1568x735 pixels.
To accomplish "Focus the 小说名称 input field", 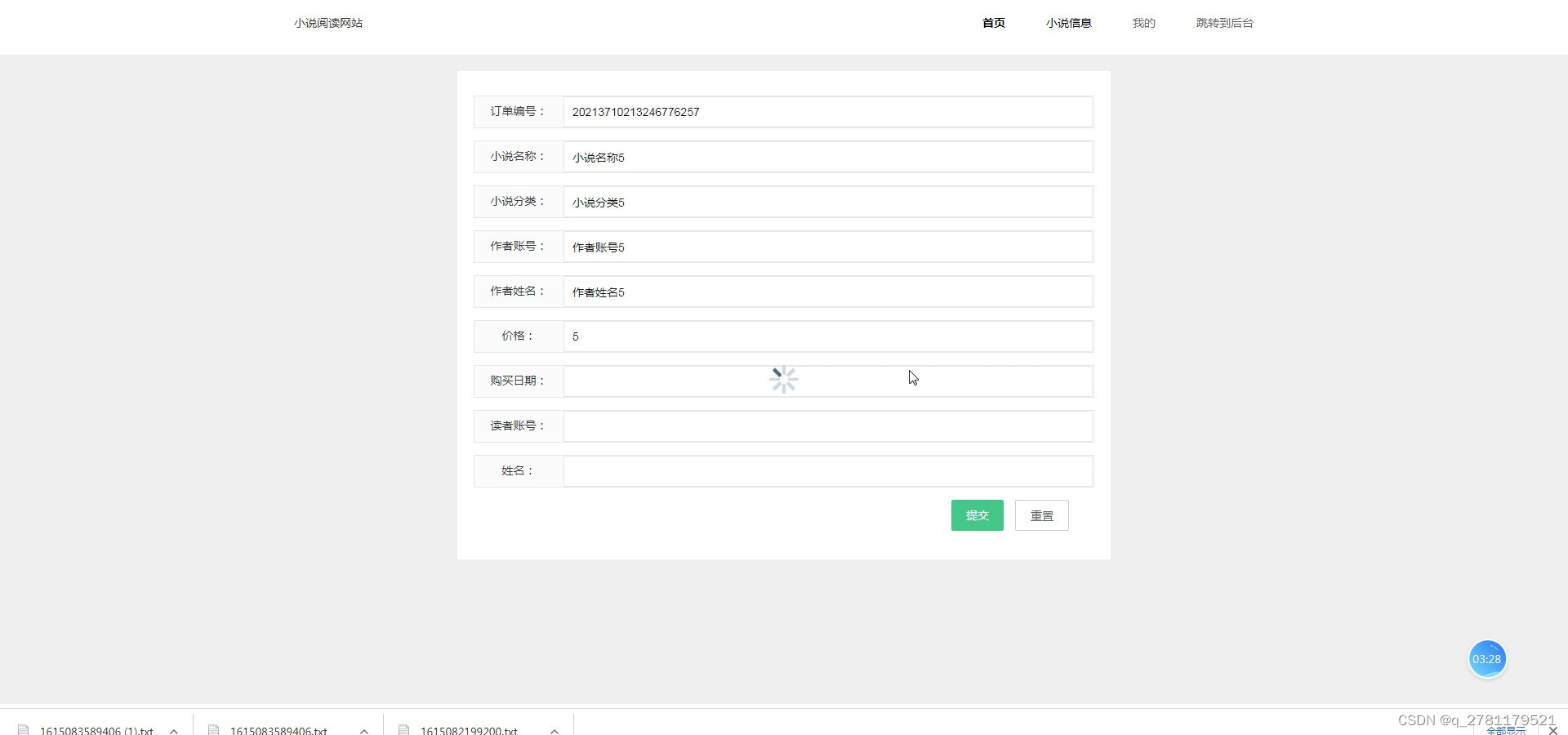I will [828, 157].
